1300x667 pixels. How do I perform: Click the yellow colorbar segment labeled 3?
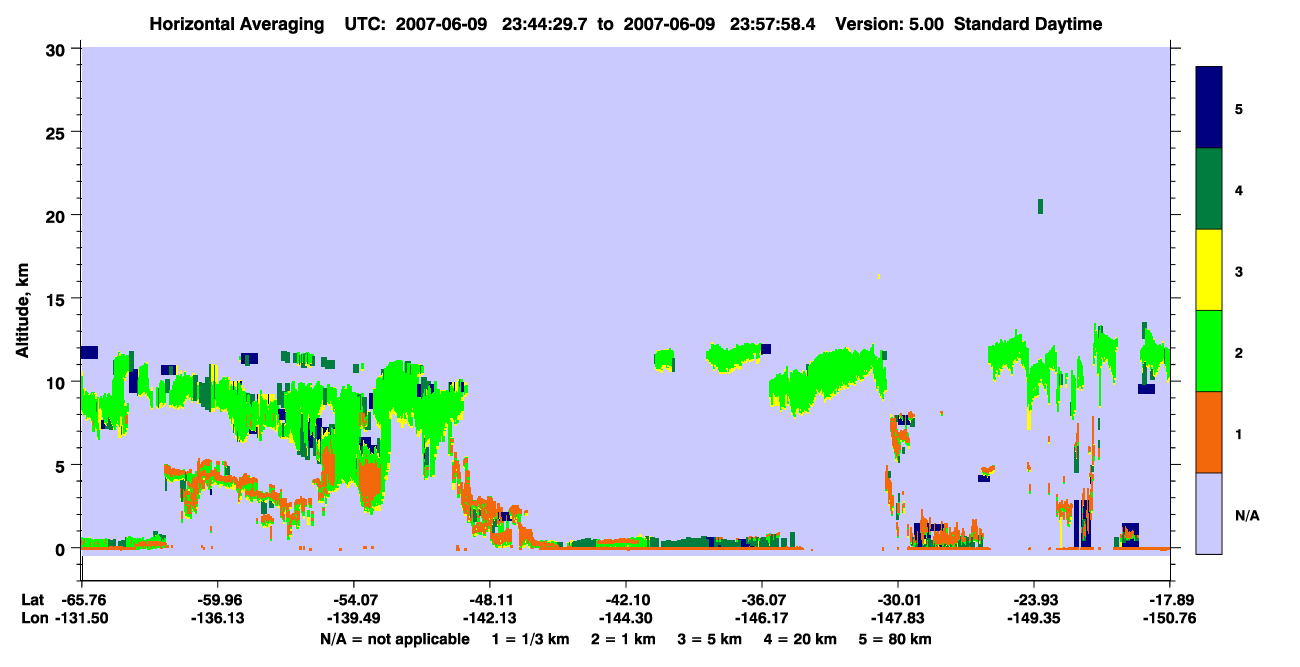pyautogui.click(x=1209, y=270)
